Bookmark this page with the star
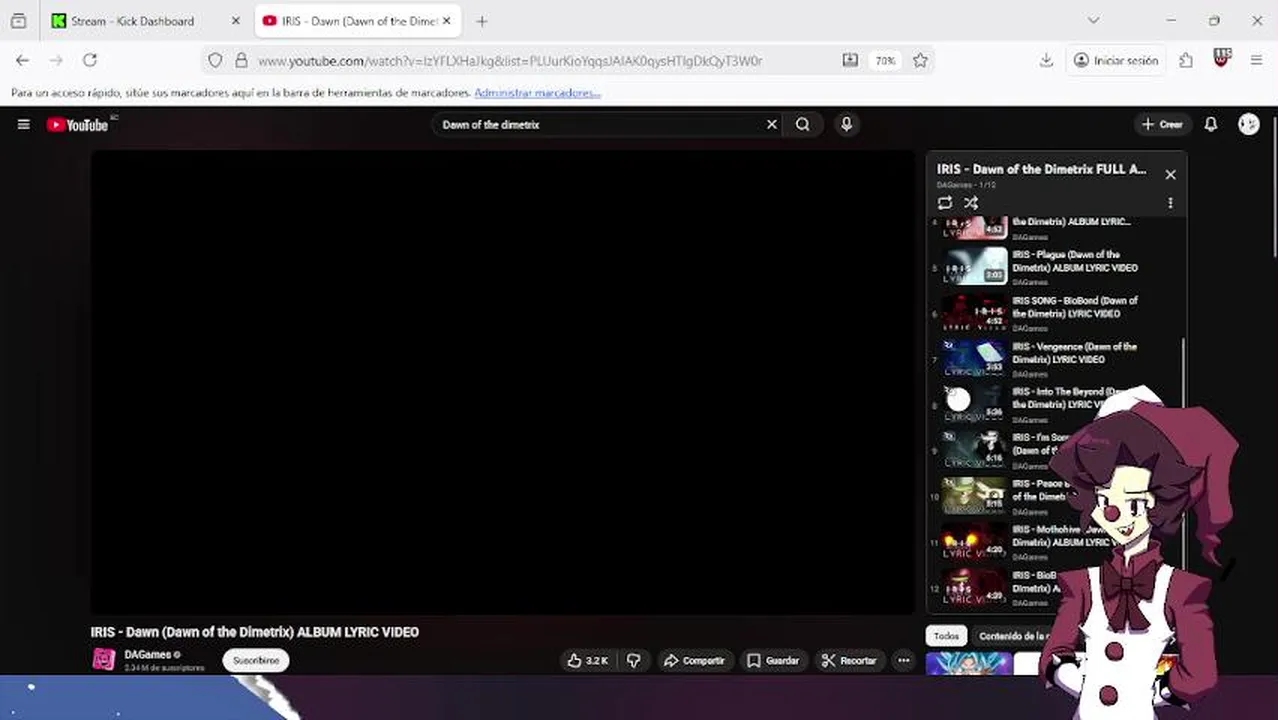The height and width of the screenshot is (720, 1278). click(x=920, y=61)
